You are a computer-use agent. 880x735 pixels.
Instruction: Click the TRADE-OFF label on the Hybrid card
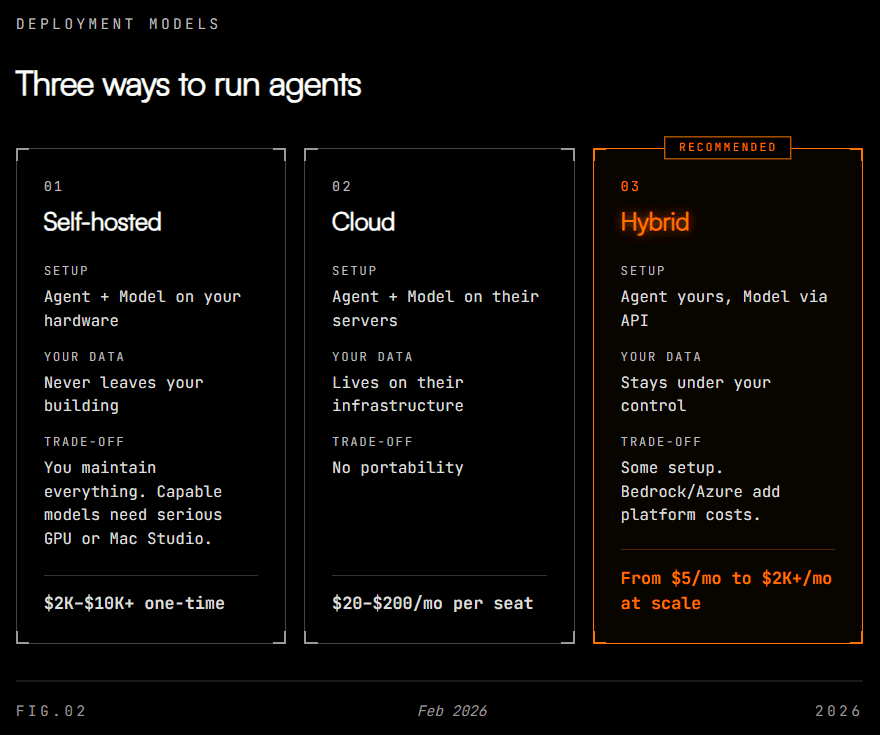[660, 441]
